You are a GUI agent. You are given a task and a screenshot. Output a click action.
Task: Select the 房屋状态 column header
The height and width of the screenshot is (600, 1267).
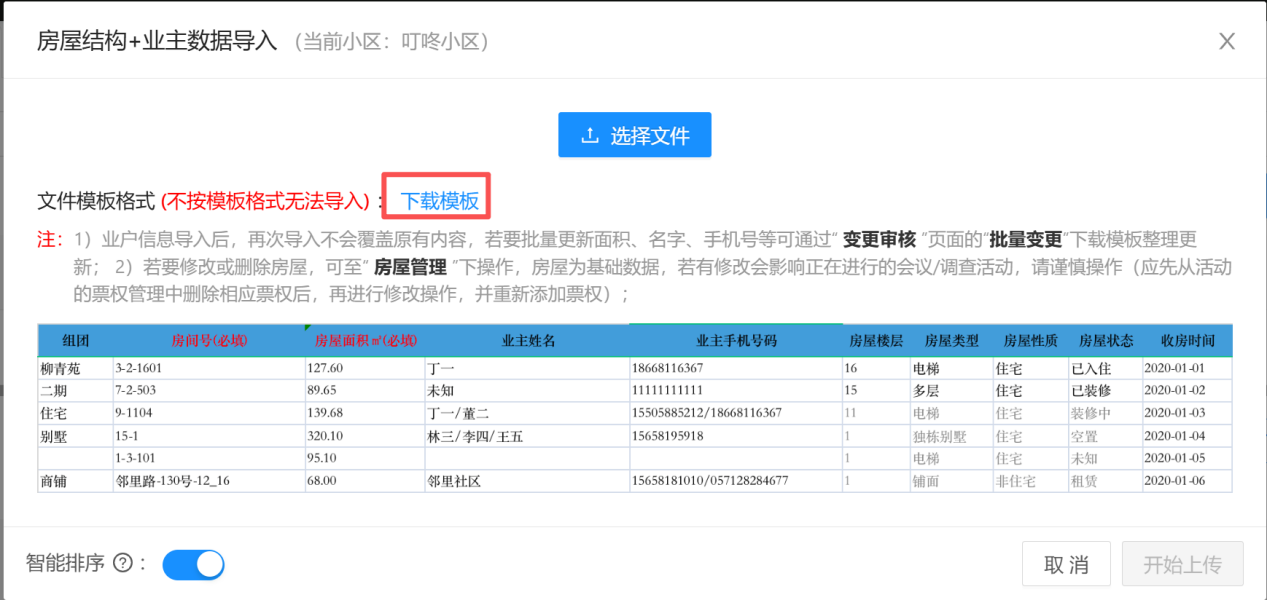1106,341
